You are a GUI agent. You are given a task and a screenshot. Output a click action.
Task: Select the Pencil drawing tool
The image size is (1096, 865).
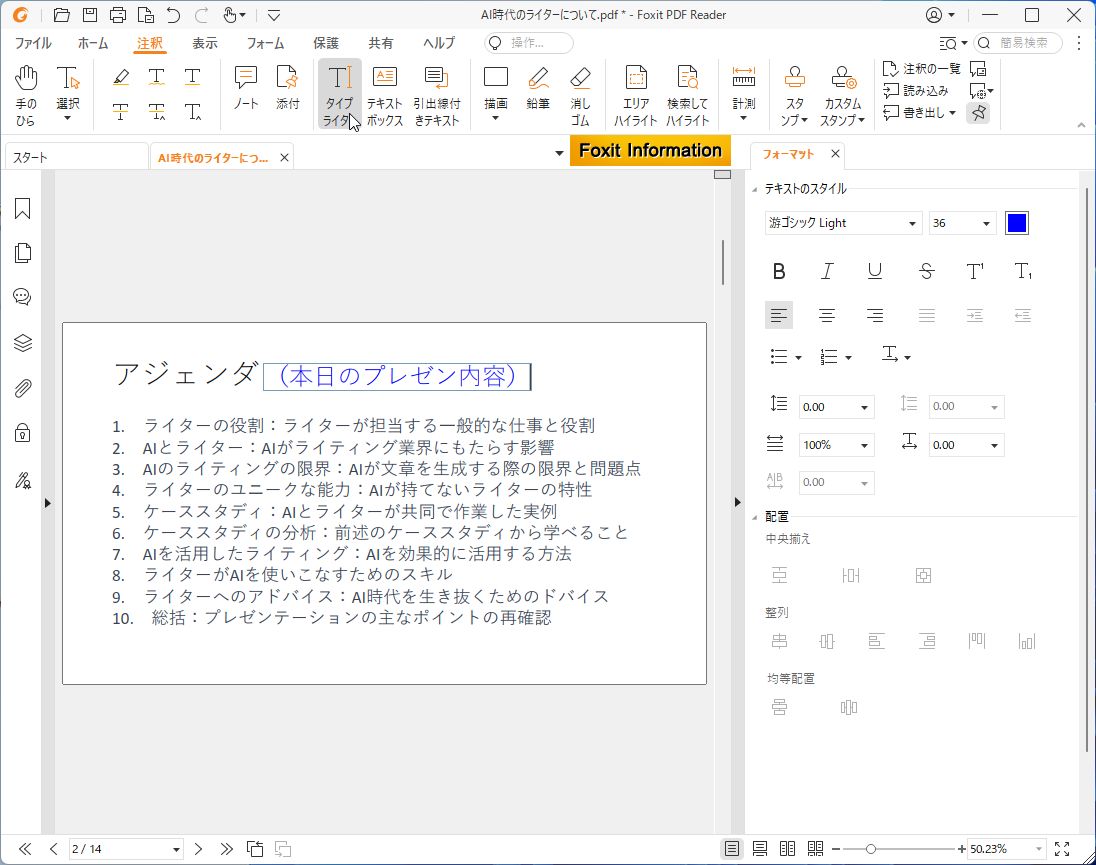coord(538,88)
